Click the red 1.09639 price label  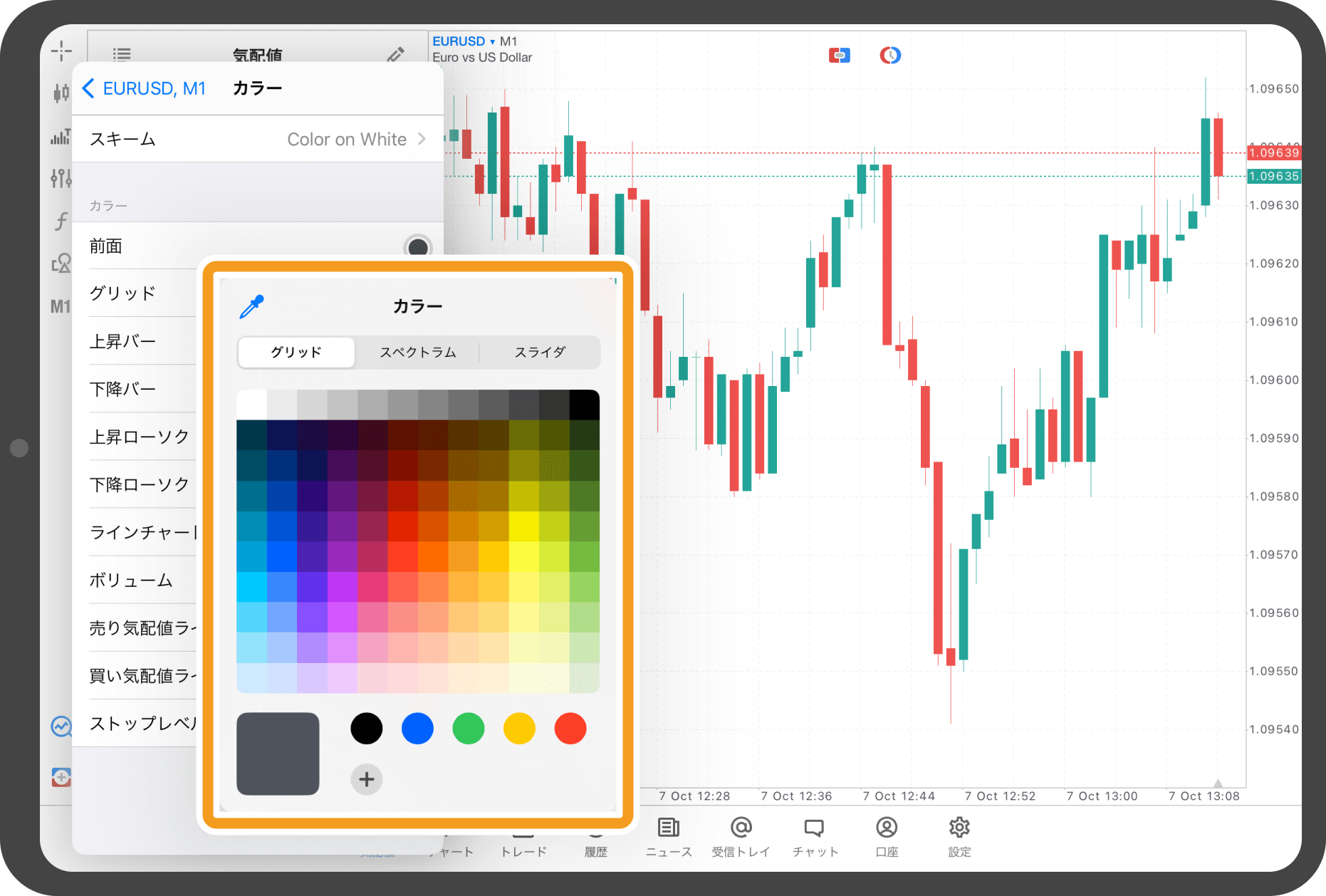1274,152
